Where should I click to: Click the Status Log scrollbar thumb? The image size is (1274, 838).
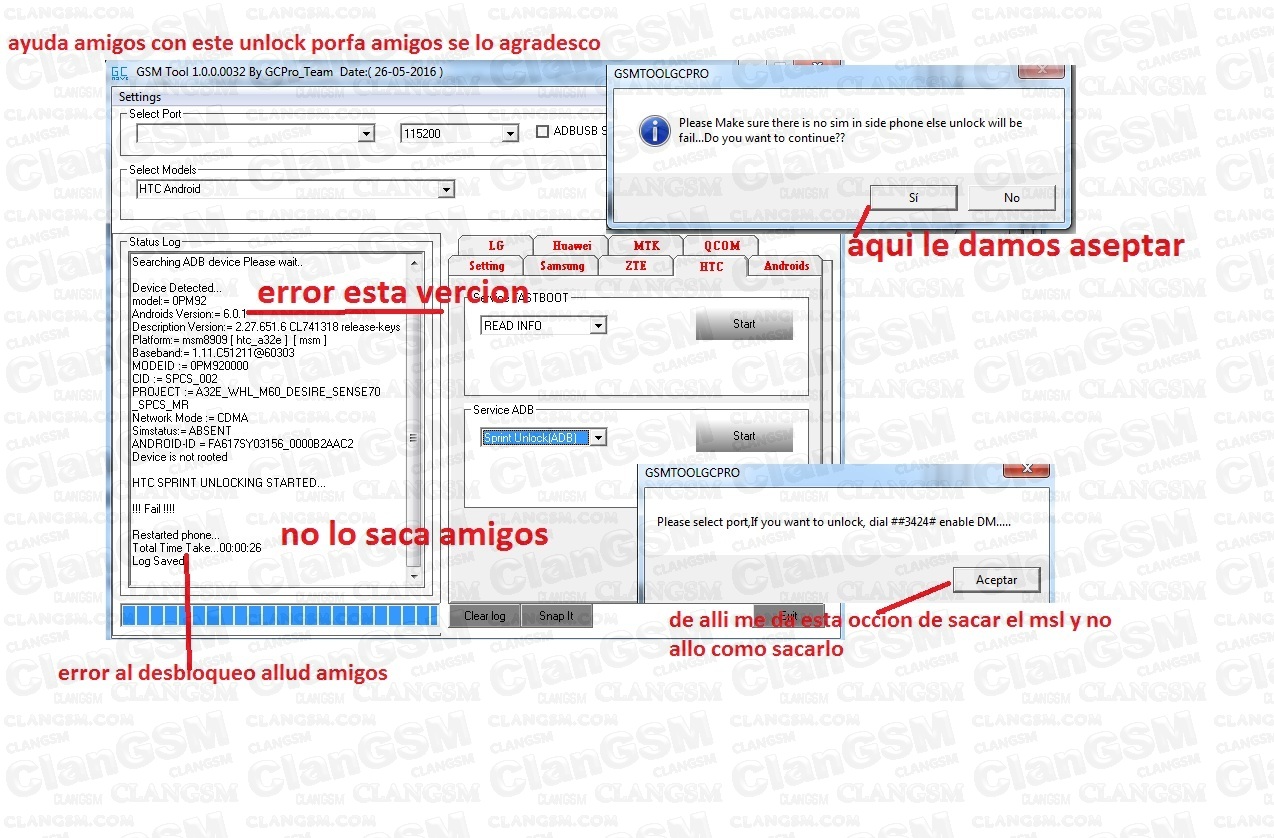pyautogui.click(x=415, y=437)
